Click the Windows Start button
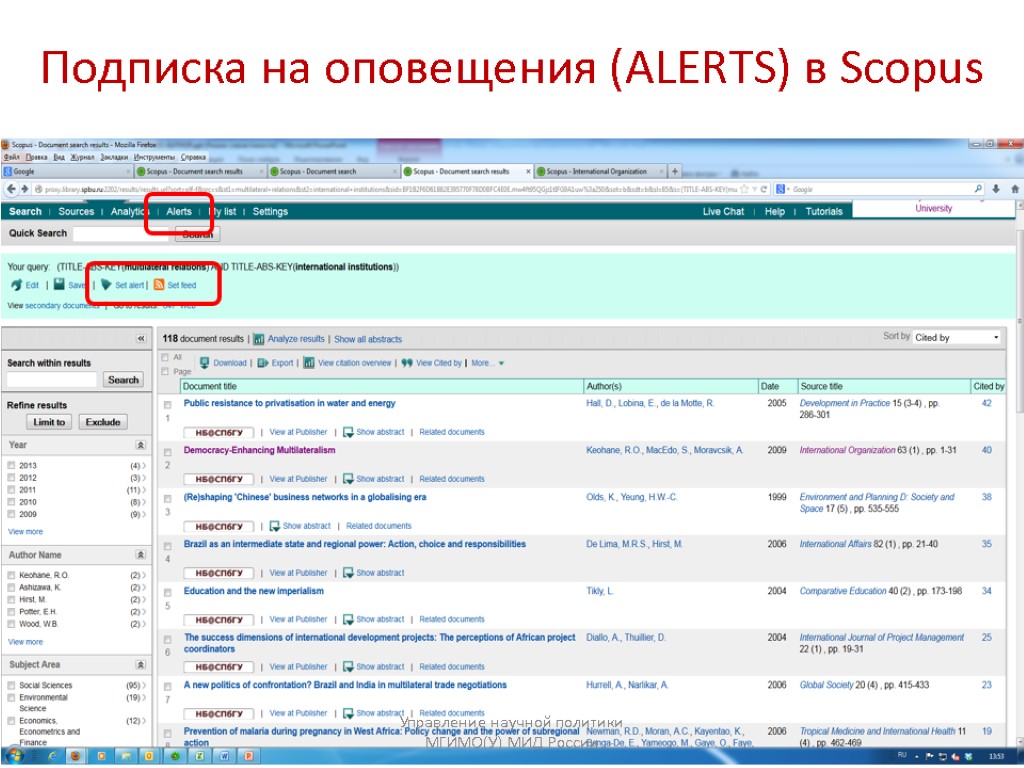This screenshot has width=1024, height=768. point(13,756)
